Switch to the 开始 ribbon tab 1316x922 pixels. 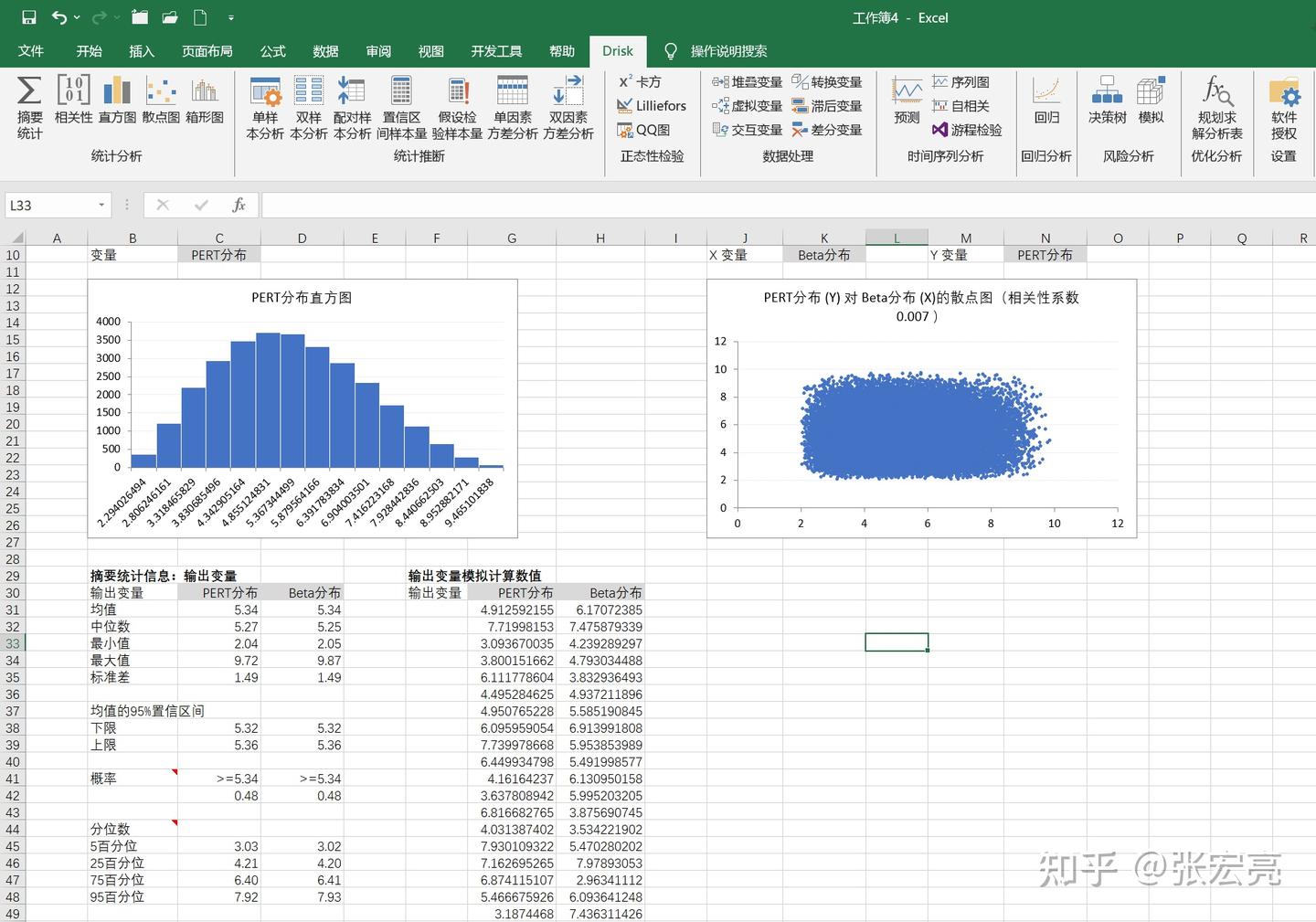pyautogui.click(x=89, y=51)
